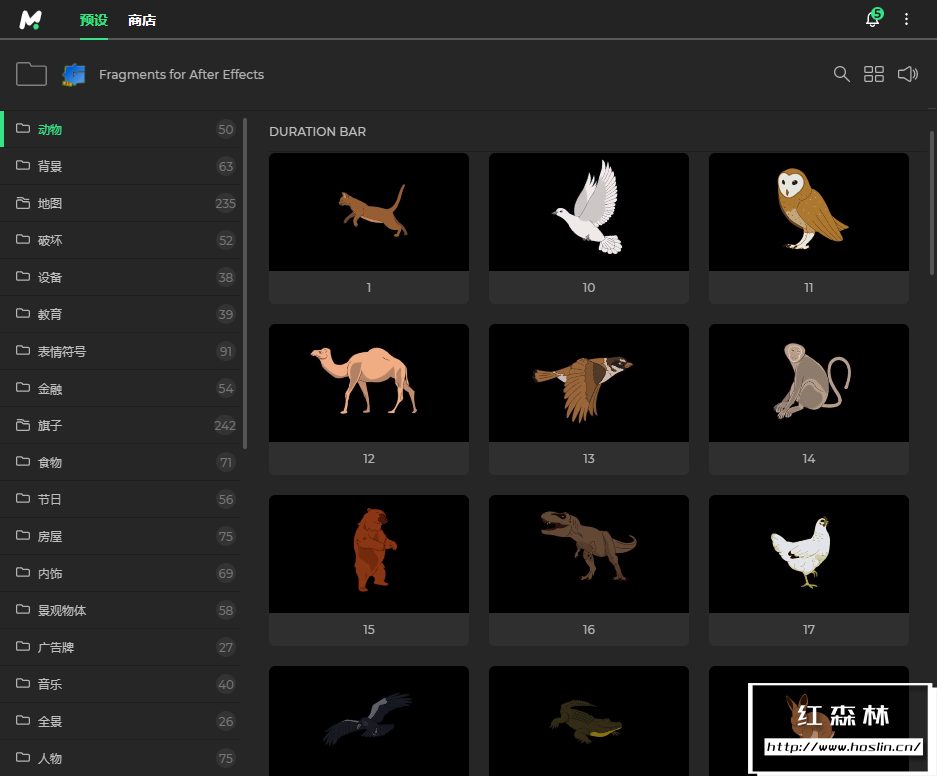Switch to the 商店 tab
937x776 pixels.
[x=142, y=20]
